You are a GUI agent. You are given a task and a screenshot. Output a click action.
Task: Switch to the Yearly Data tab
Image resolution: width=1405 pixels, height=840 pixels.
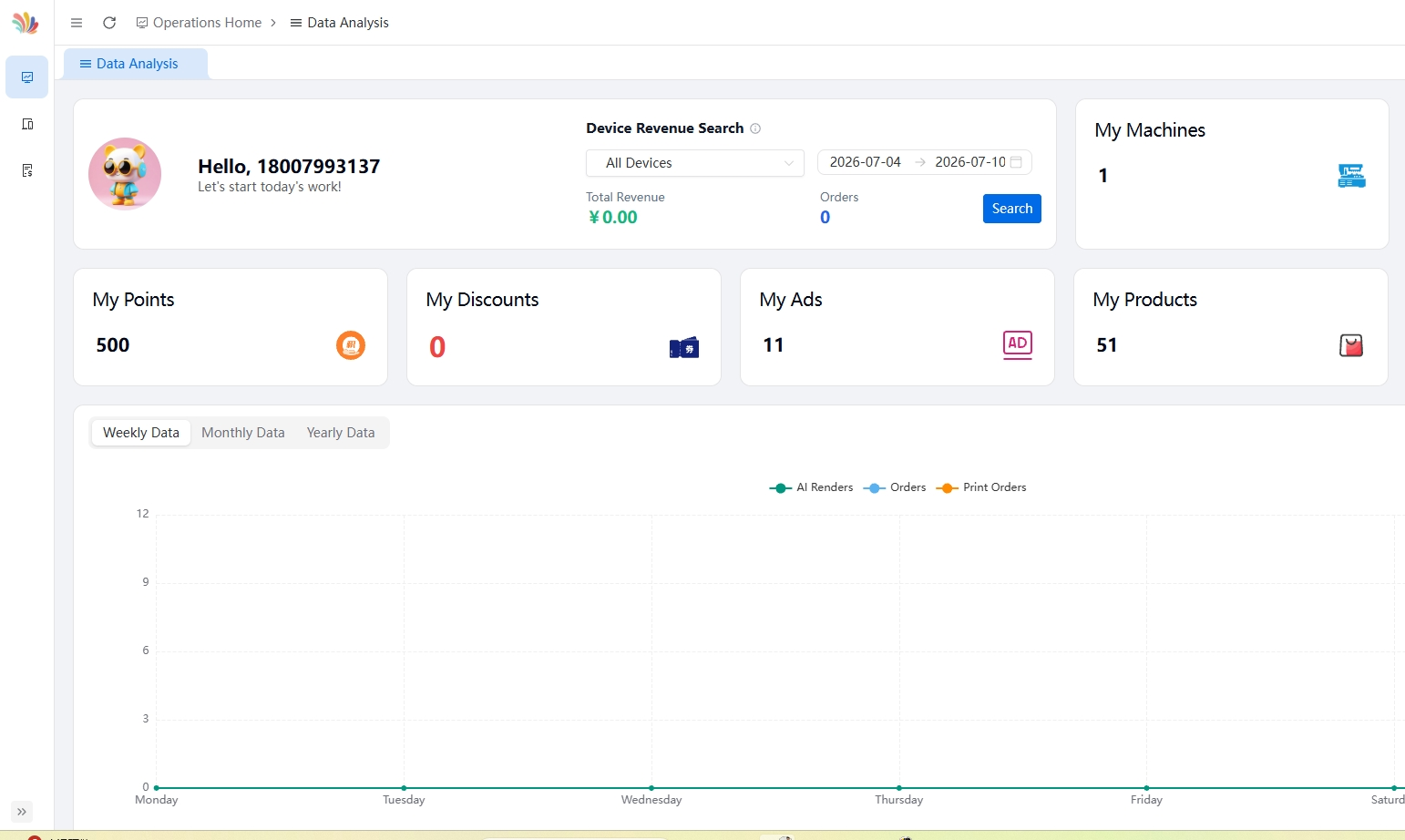pyautogui.click(x=341, y=433)
